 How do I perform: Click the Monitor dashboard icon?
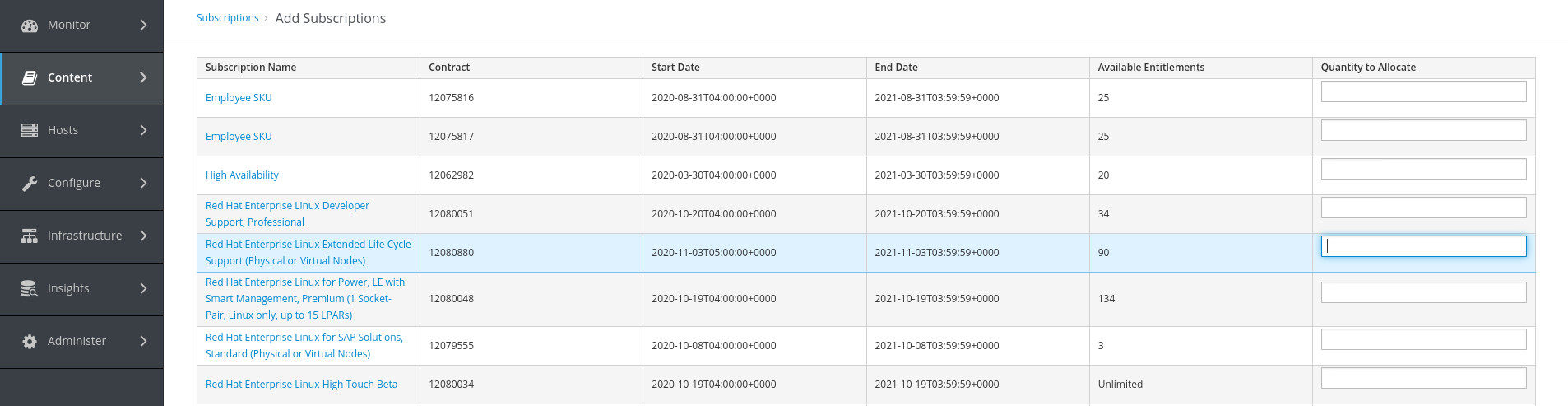coord(30,26)
